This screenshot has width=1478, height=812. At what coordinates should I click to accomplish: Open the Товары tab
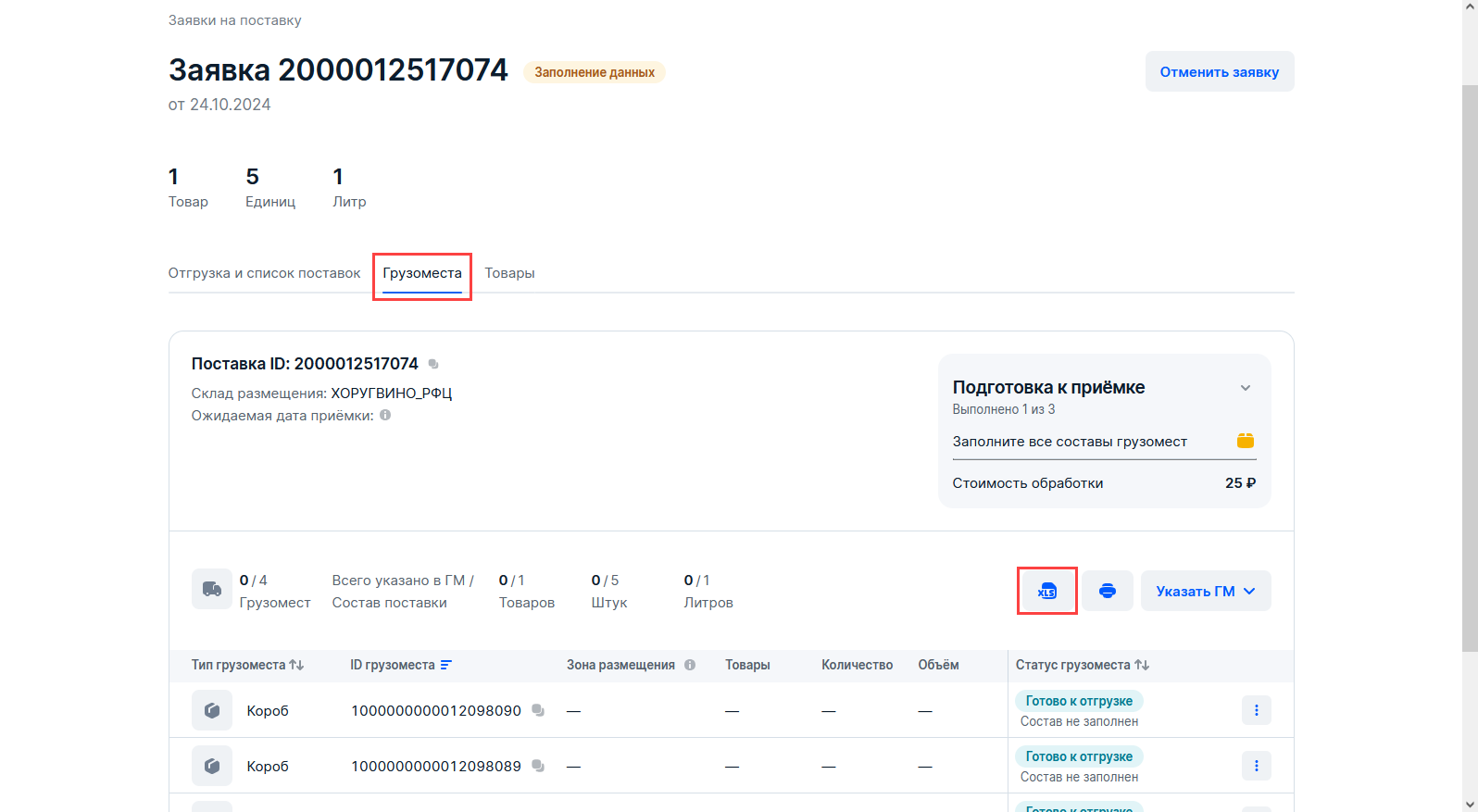[509, 273]
